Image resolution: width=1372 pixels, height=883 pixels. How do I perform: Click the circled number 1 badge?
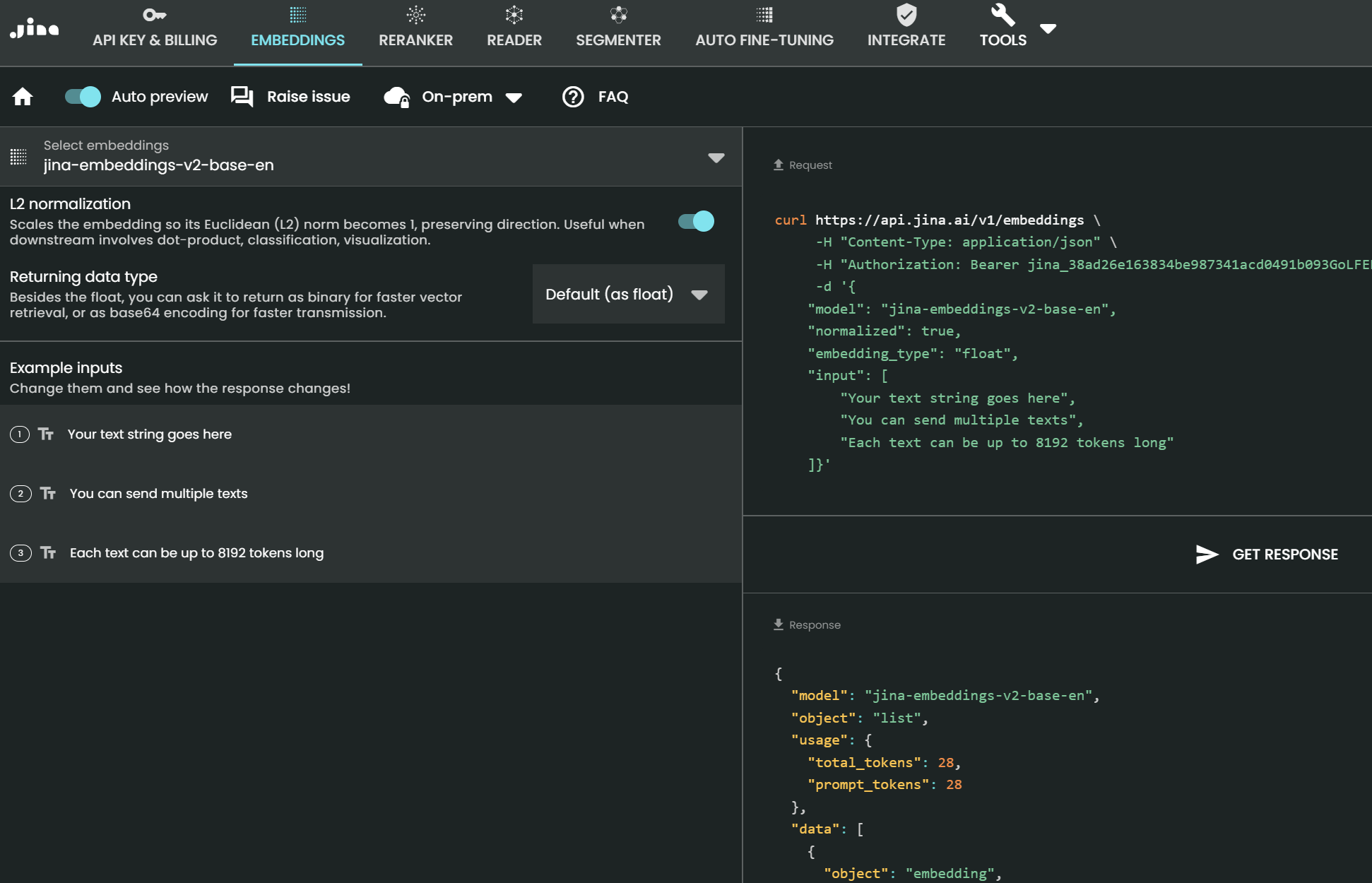coord(20,434)
